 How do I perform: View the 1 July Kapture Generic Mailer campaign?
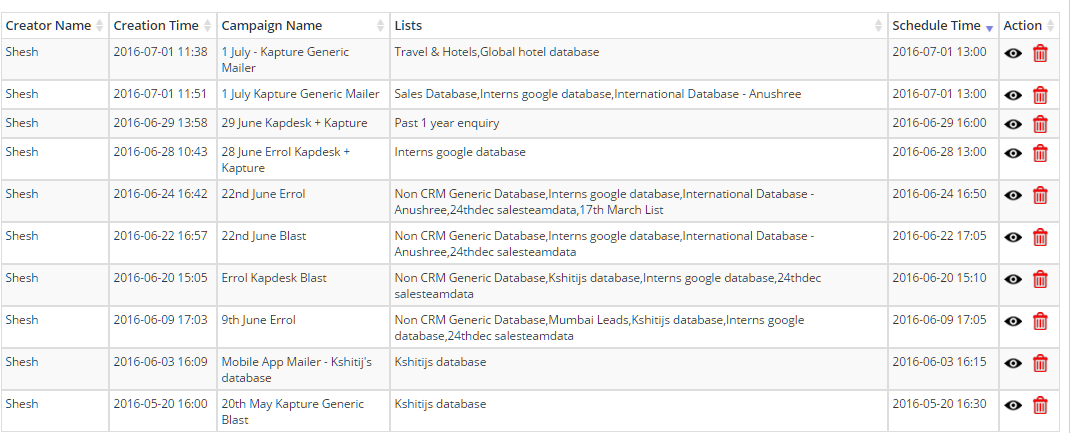pos(1013,95)
